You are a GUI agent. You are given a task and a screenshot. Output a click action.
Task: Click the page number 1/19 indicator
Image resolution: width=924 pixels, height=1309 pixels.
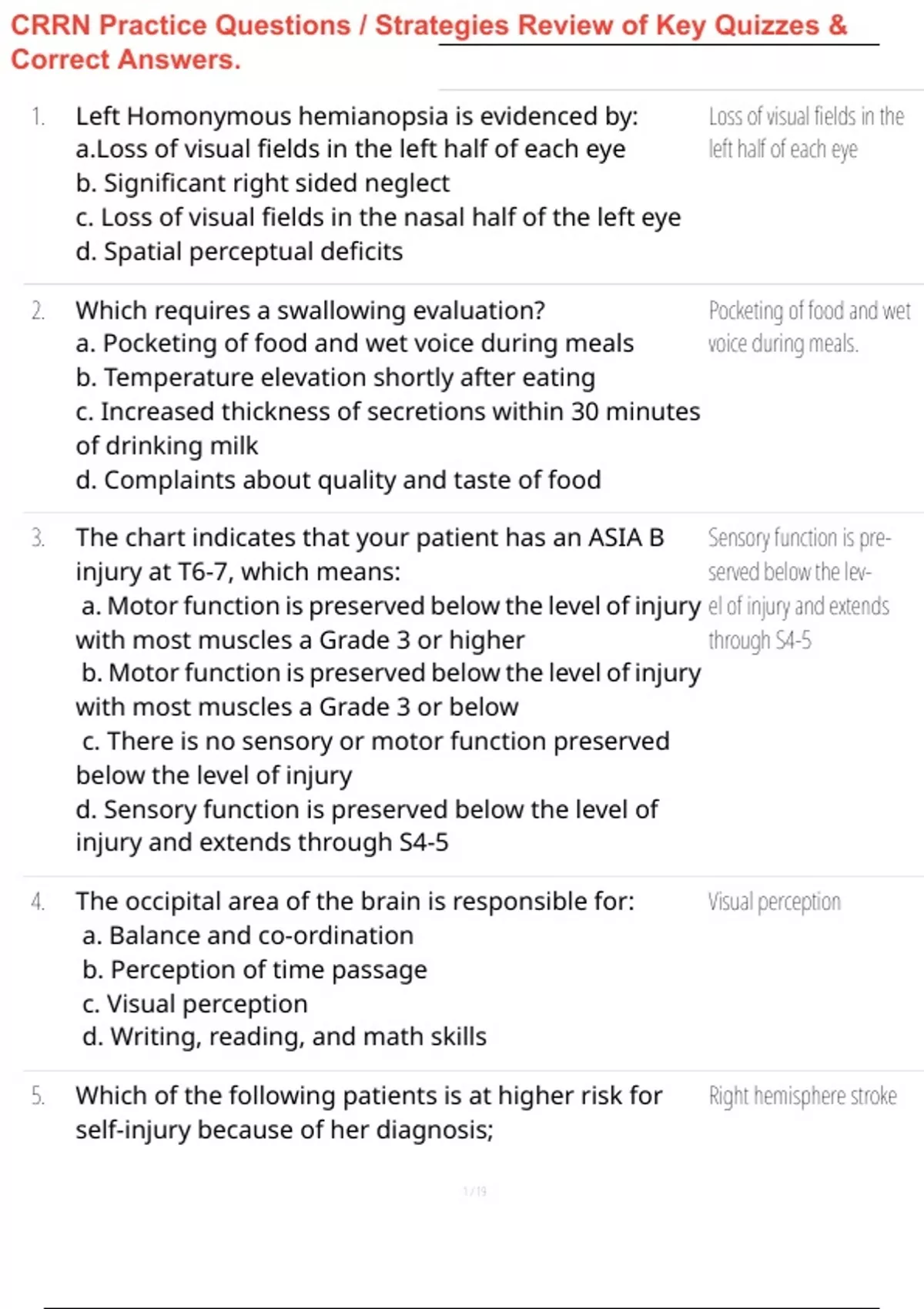click(x=475, y=1191)
